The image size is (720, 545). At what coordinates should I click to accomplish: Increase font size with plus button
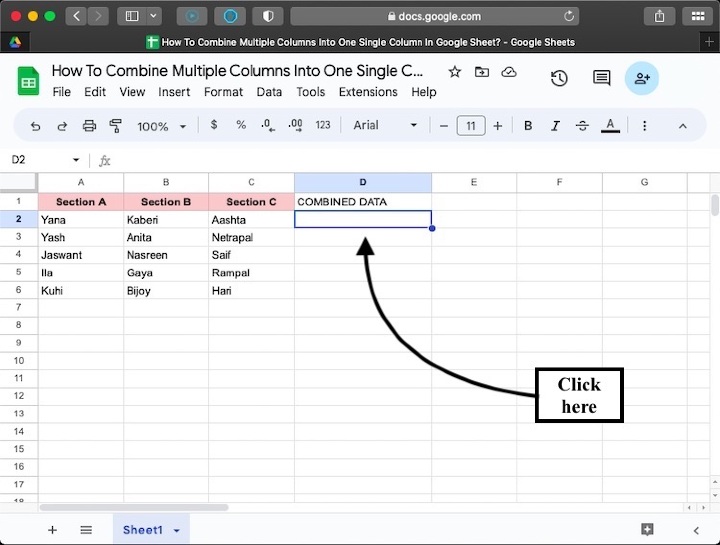click(497, 126)
